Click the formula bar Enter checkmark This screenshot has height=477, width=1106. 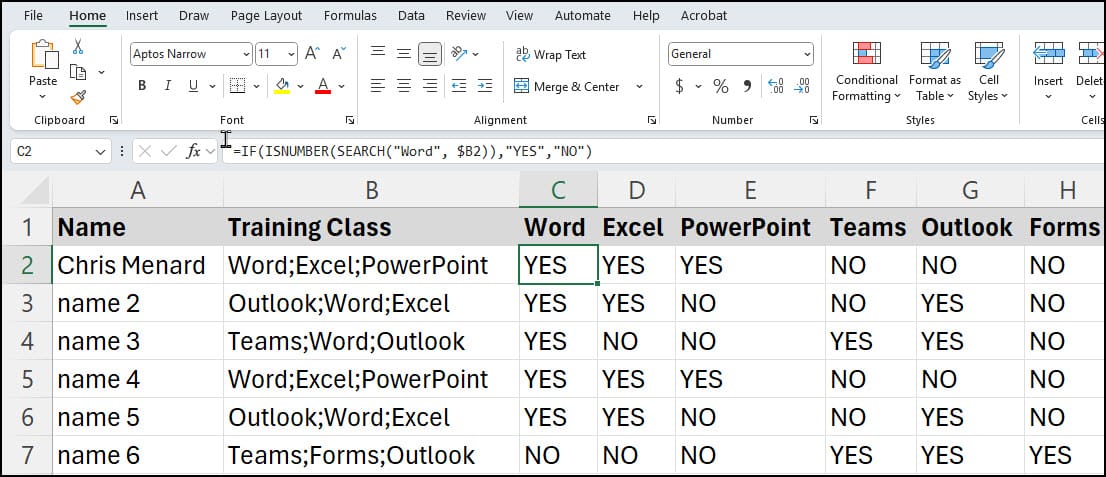tap(168, 151)
